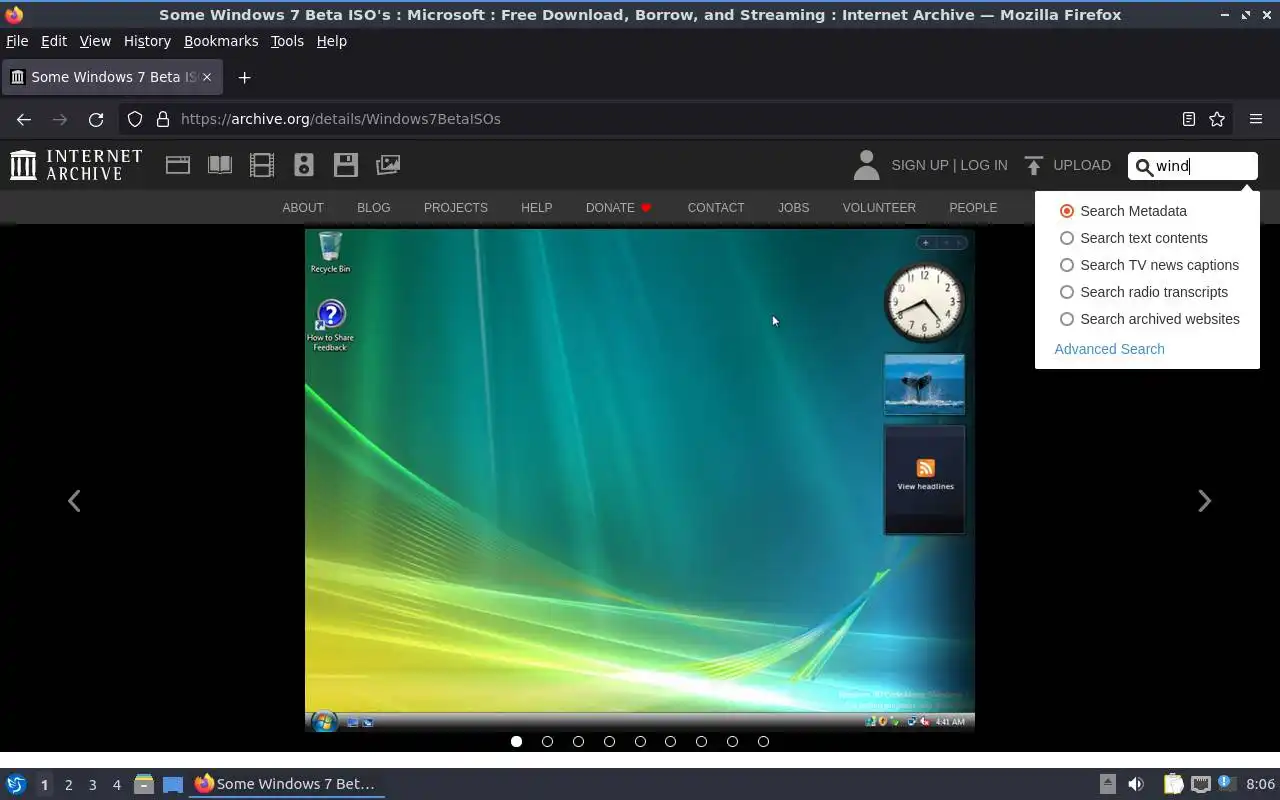Open the ABOUT nav link
The height and width of the screenshot is (800, 1280).
pyautogui.click(x=303, y=208)
